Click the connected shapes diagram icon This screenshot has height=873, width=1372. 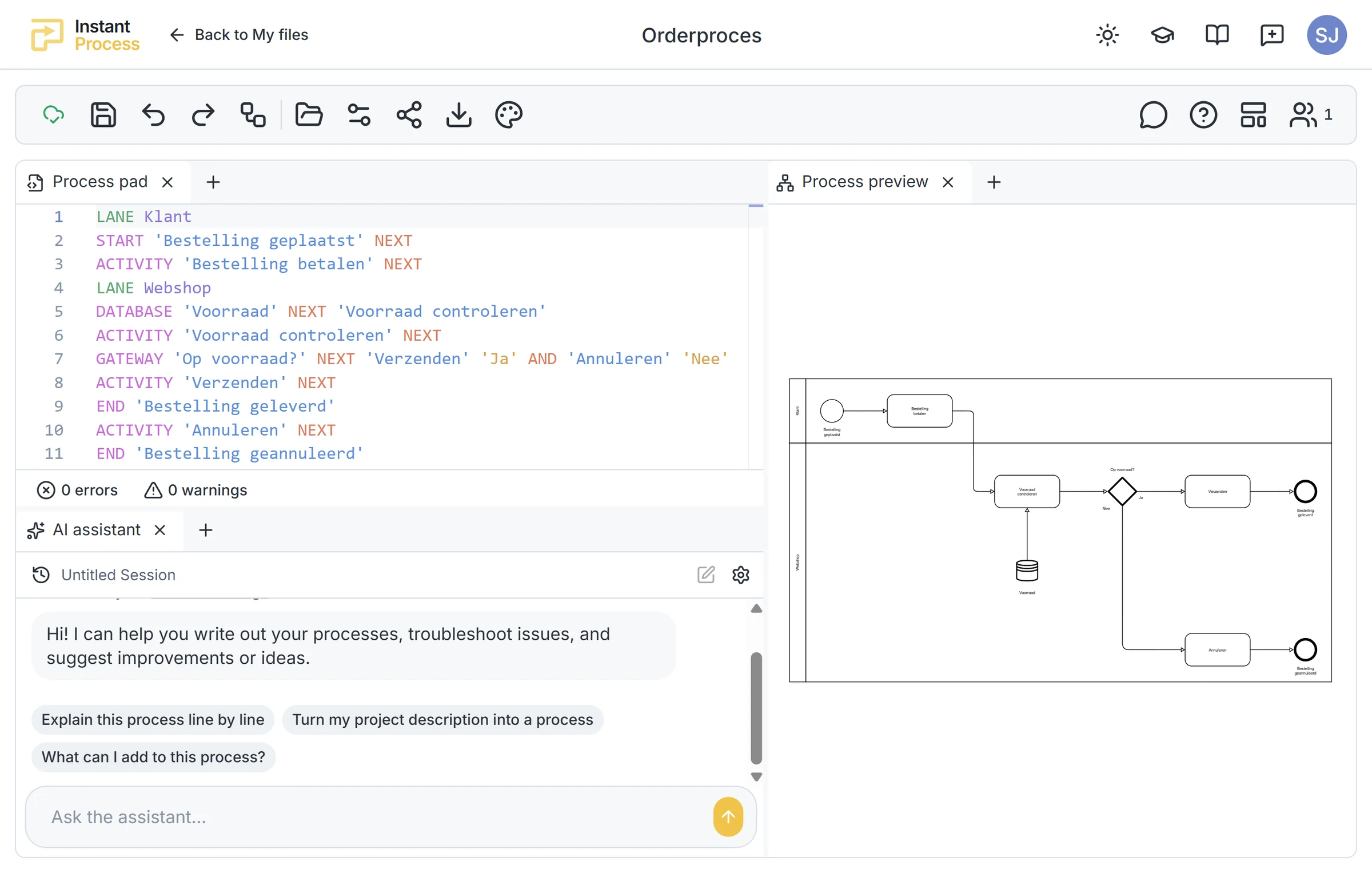253,115
